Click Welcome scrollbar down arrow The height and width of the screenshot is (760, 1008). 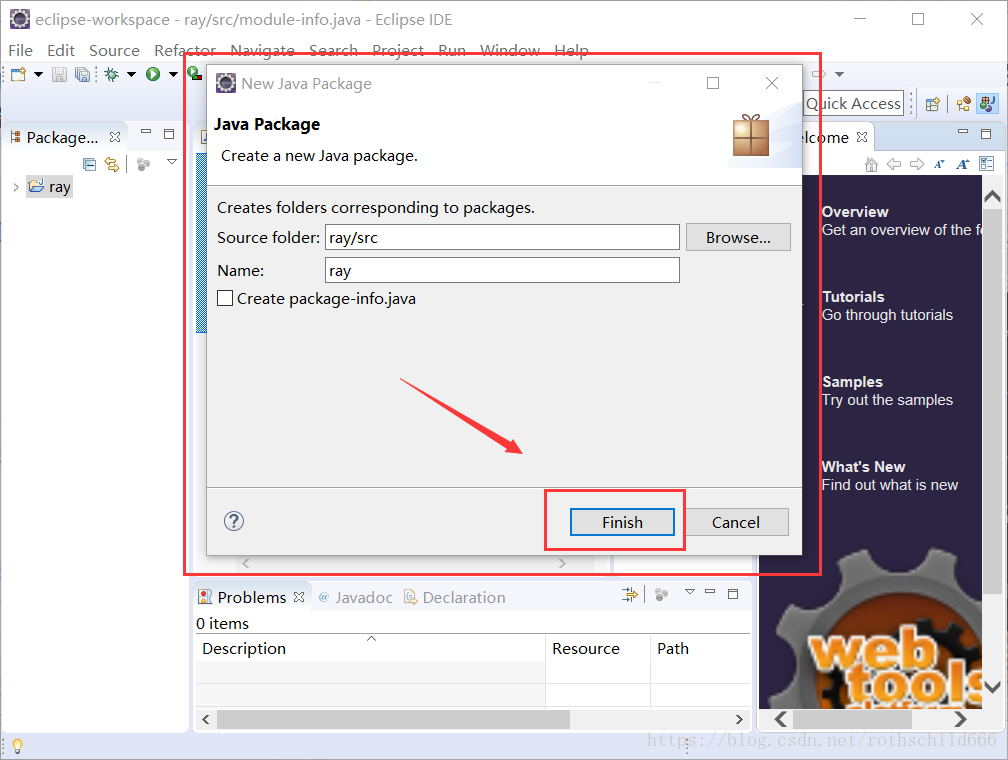coord(992,687)
